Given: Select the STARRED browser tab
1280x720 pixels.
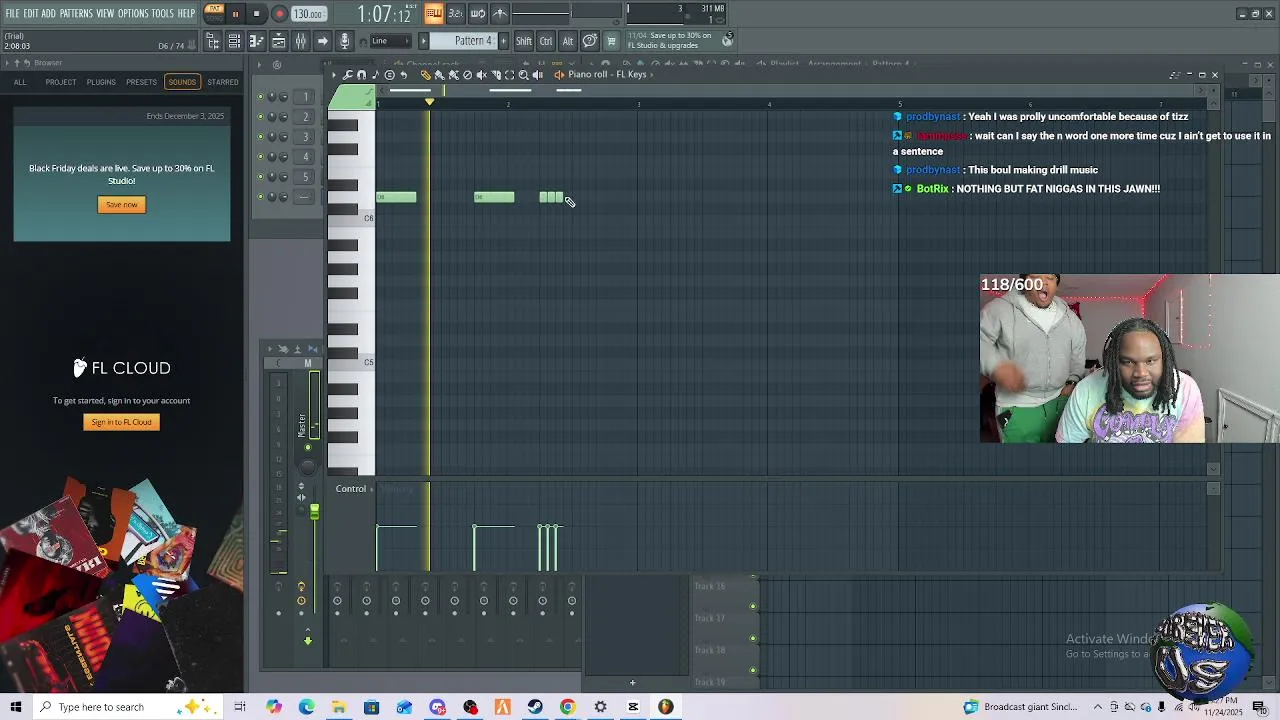Looking at the screenshot, I should click(x=223, y=82).
